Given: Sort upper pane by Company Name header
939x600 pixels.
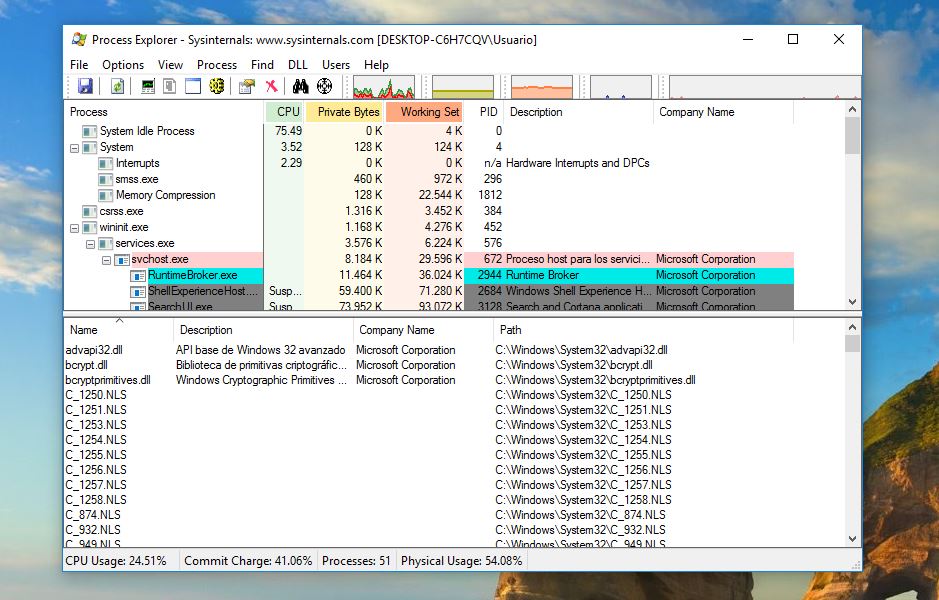Looking at the screenshot, I should click(x=723, y=112).
